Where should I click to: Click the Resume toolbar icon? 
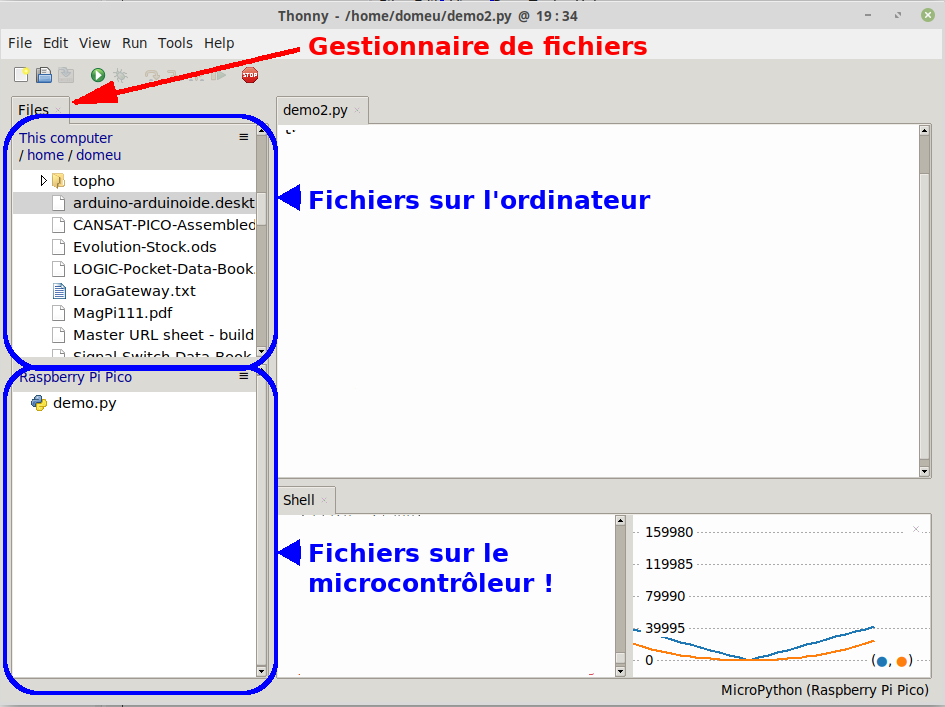(x=219, y=75)
